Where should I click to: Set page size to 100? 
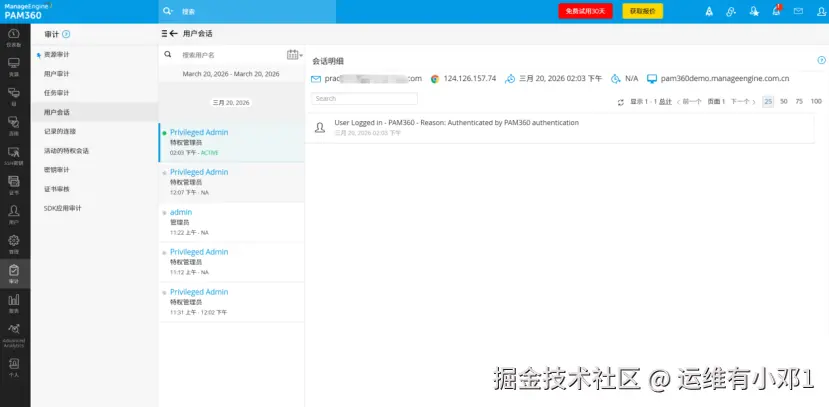point(816,101)
